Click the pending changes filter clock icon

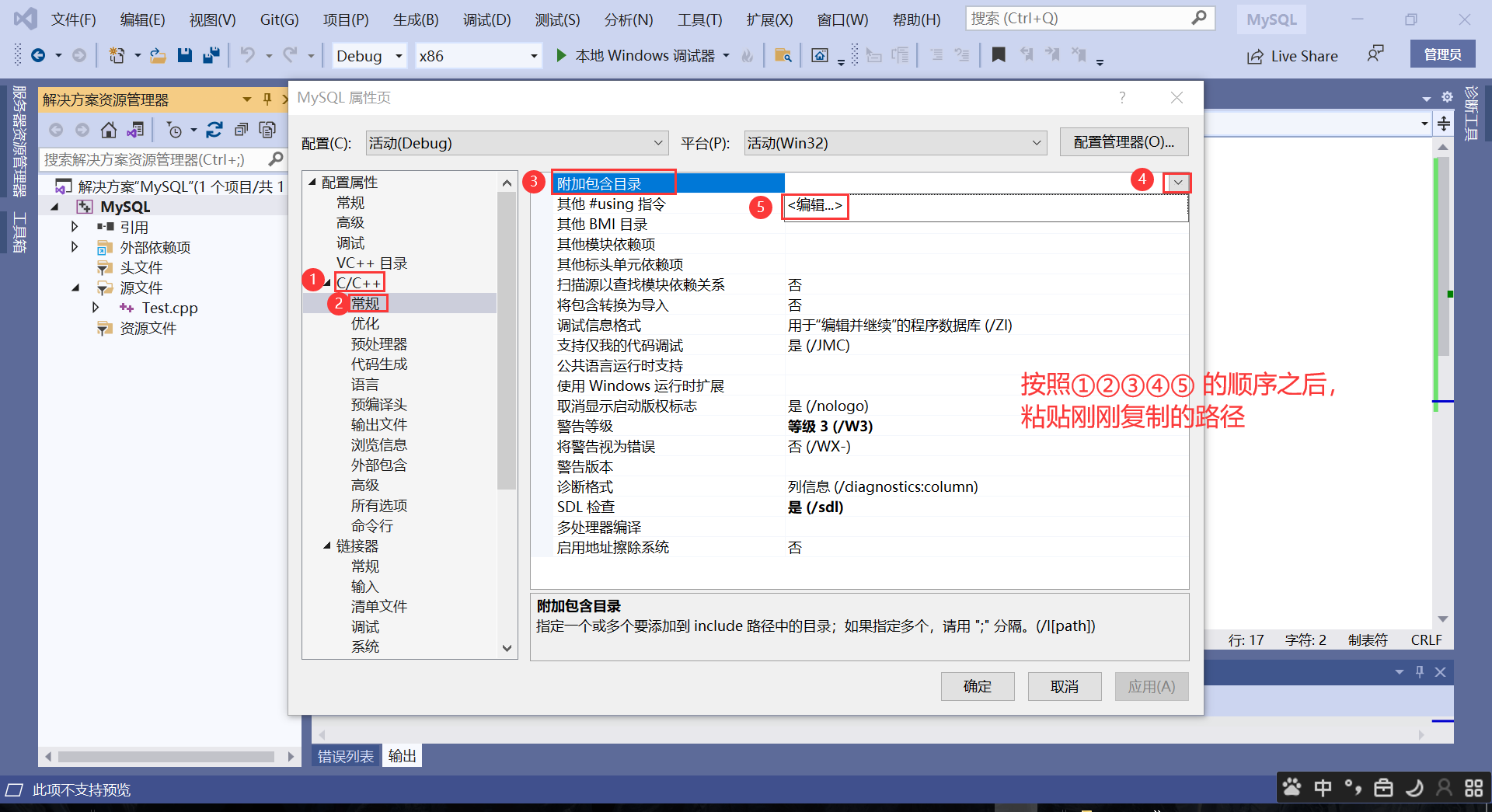[174, 130]
